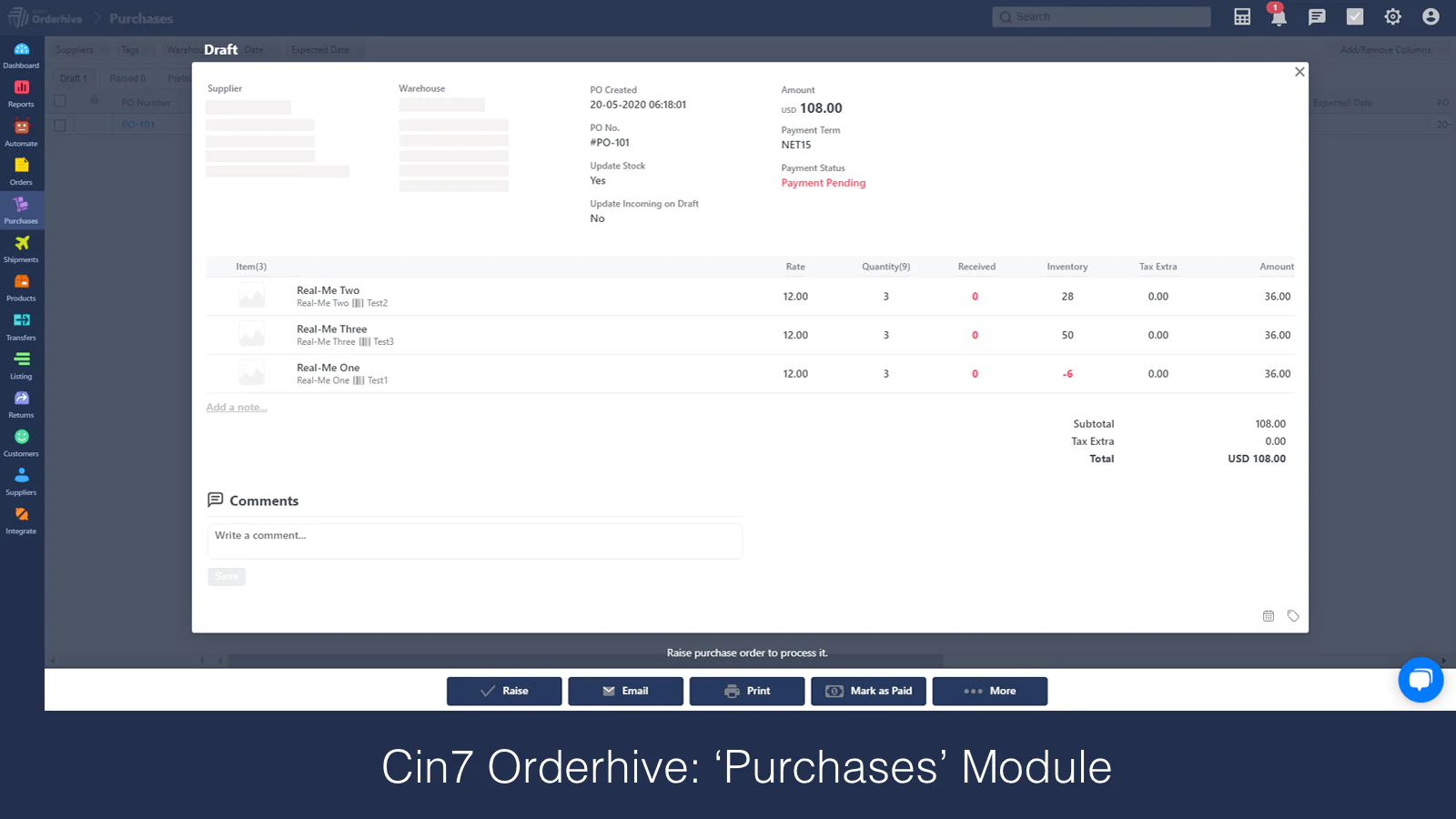Open the Automate sidebar icon
Image resolution: width=1456 pixels, height=819 pixels.
point(21,133)
